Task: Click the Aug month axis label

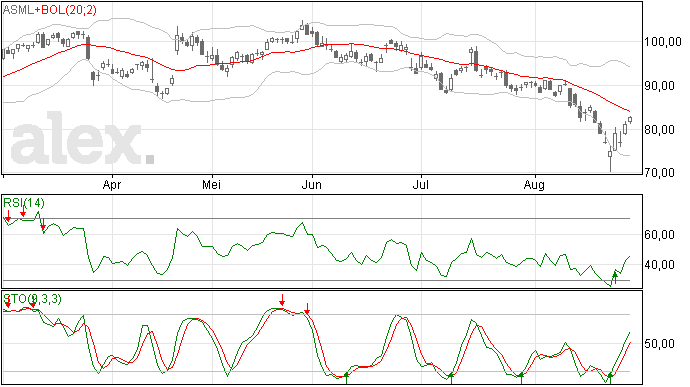Action: pos(534,185)
